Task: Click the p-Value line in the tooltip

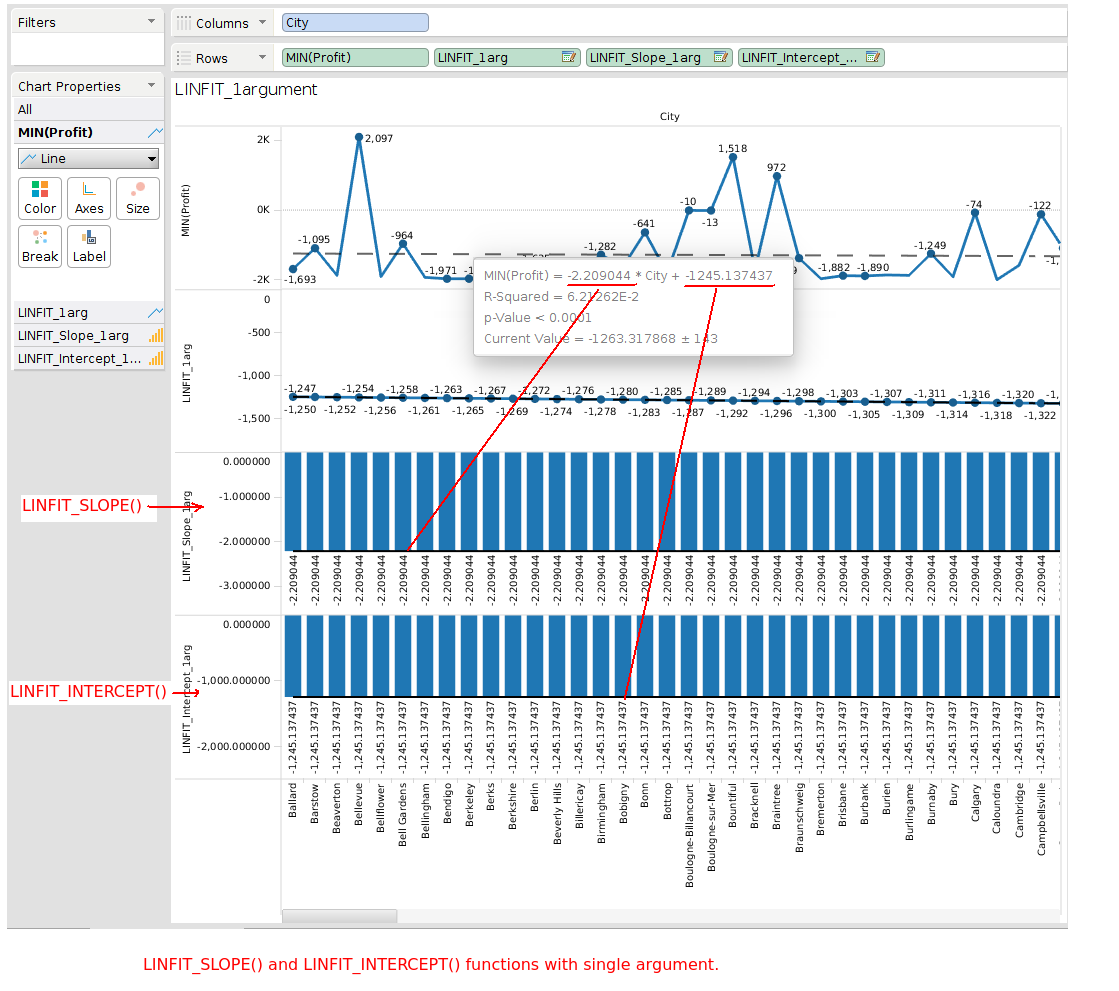Action: coord(538,317)
